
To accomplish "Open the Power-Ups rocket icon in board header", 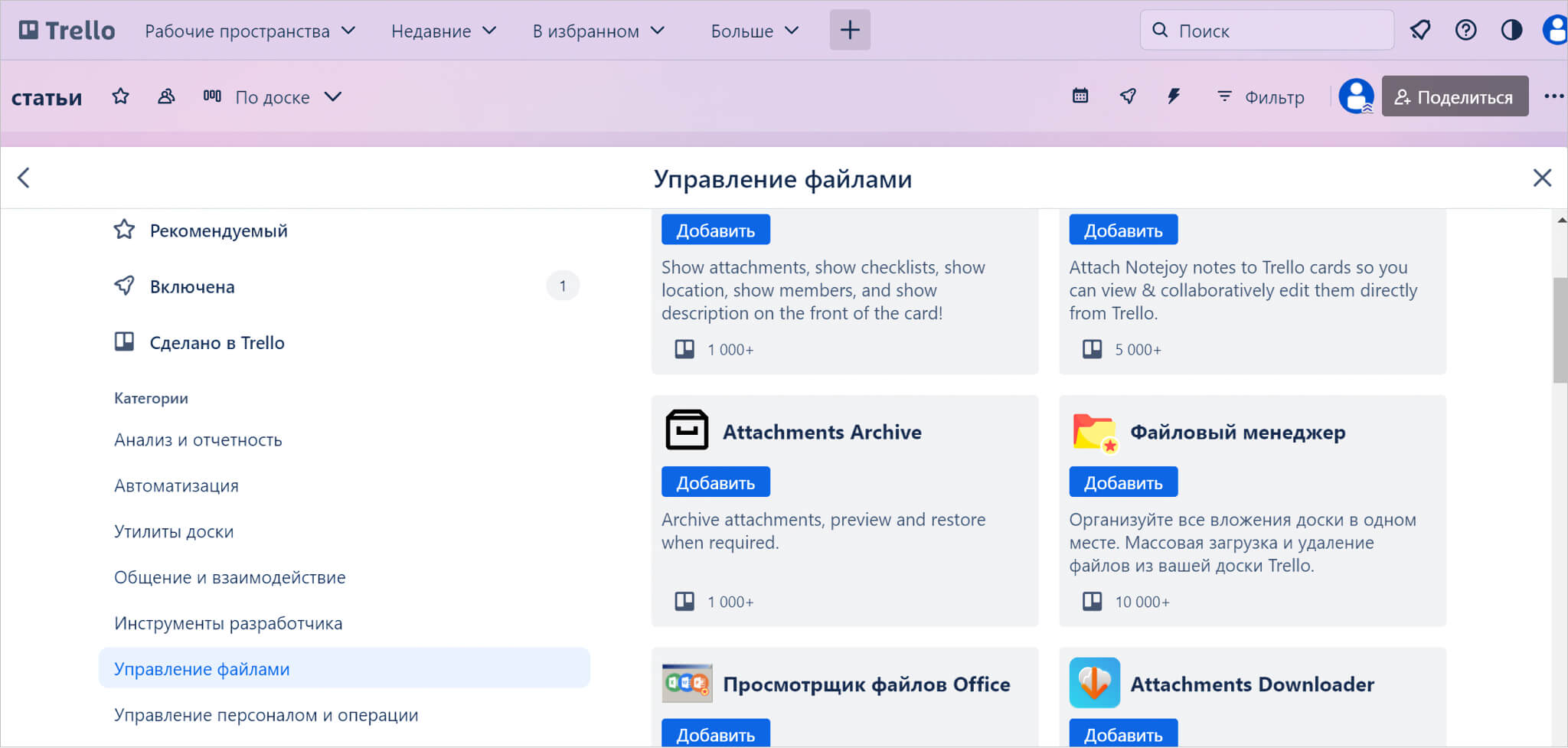I will [1128, 96].
